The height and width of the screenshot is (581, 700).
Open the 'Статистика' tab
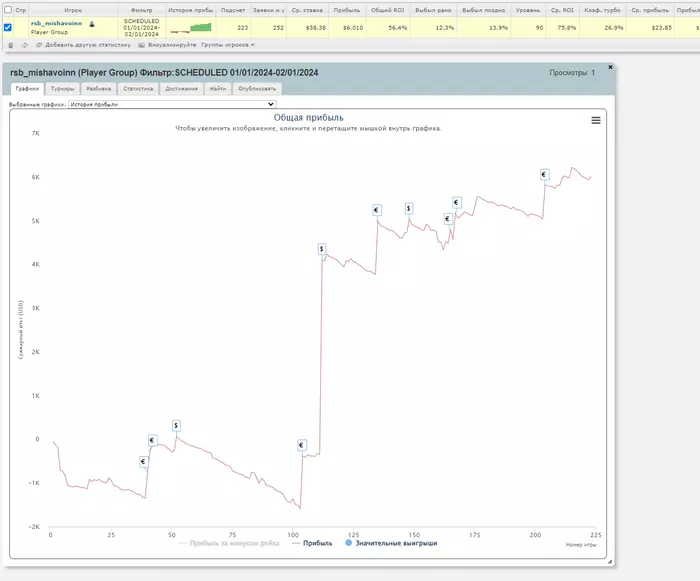[138, 88]
